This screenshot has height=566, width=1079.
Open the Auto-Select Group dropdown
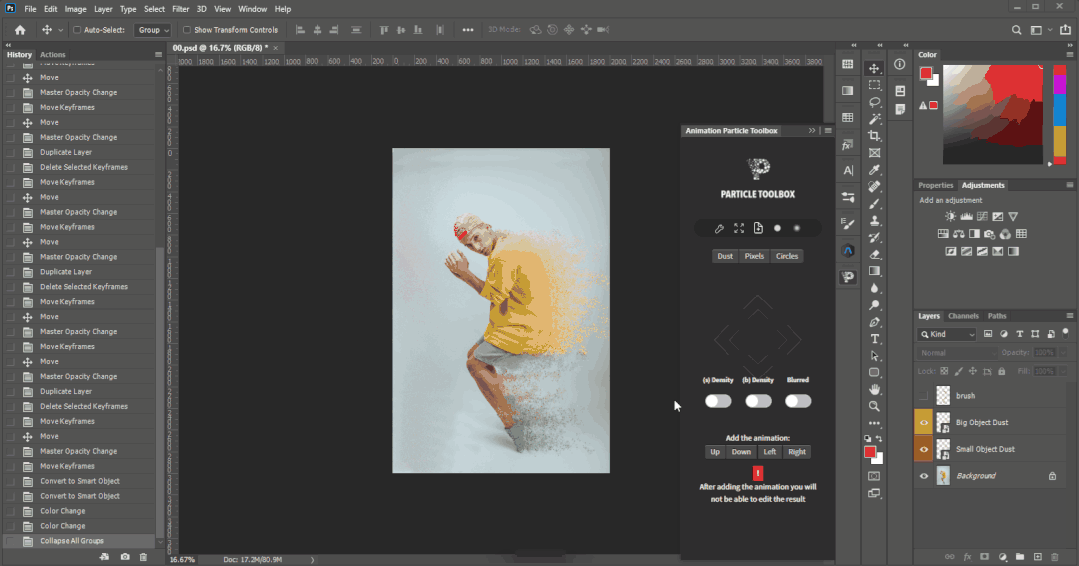[x=152, y=30]
